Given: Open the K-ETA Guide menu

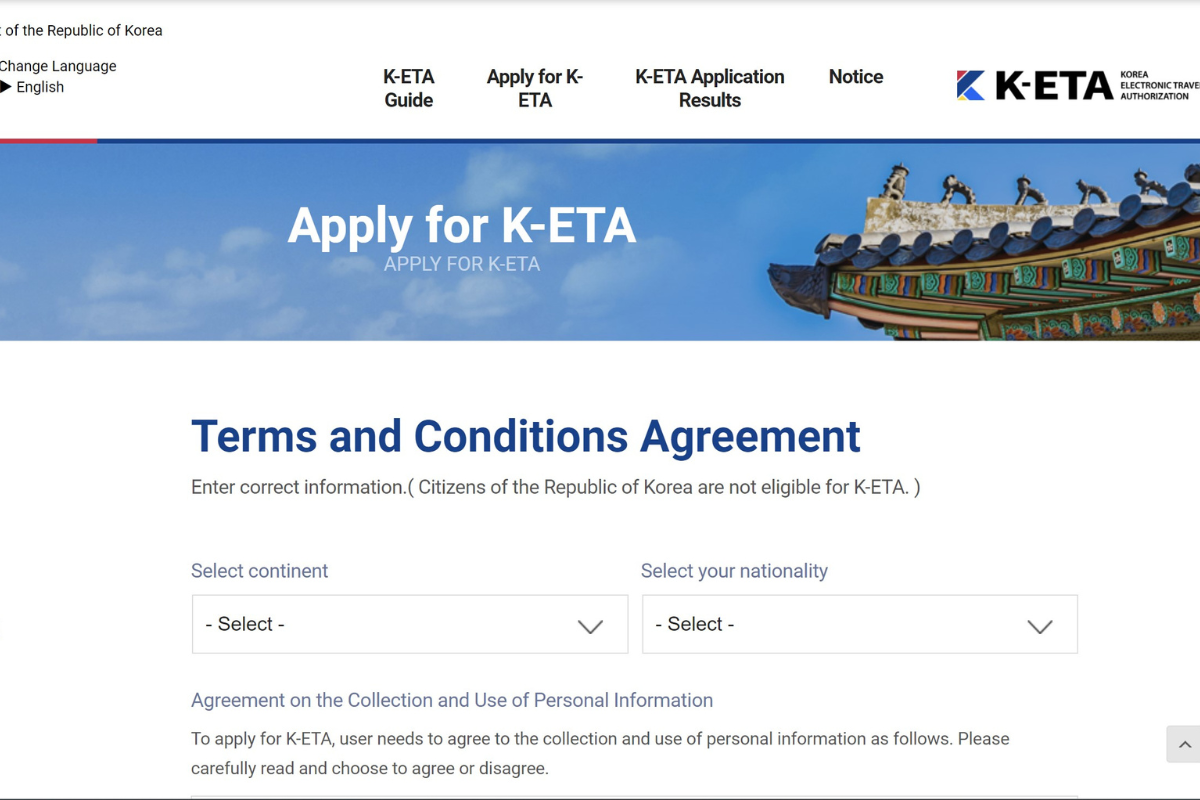Looking at the screenshot, I should [409, 88].
